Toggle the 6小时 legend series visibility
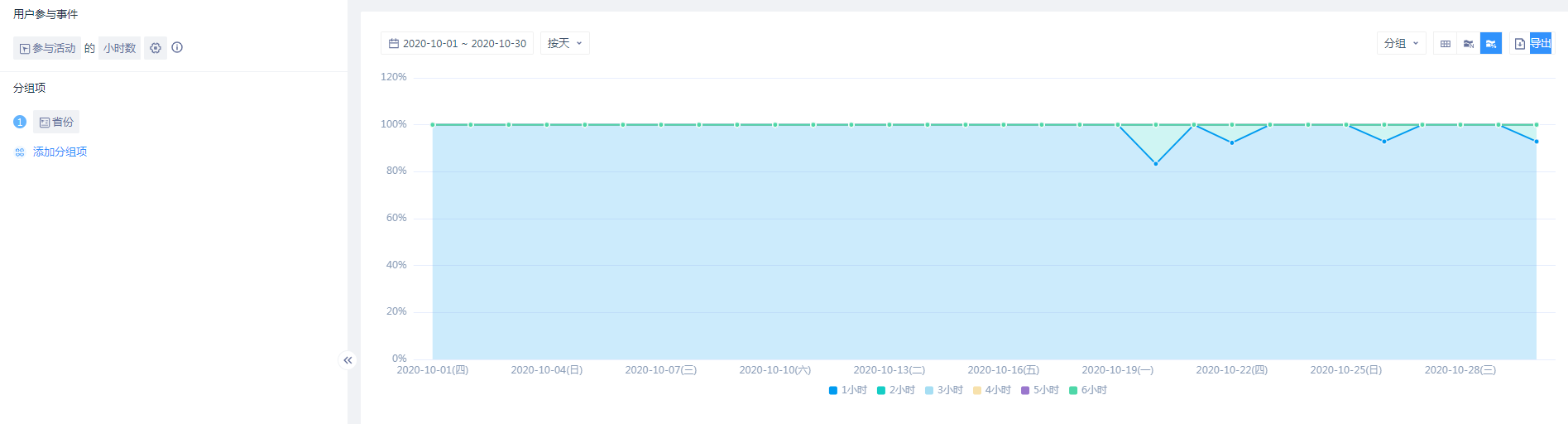The image size is (1568, 424). point(1087,390)
